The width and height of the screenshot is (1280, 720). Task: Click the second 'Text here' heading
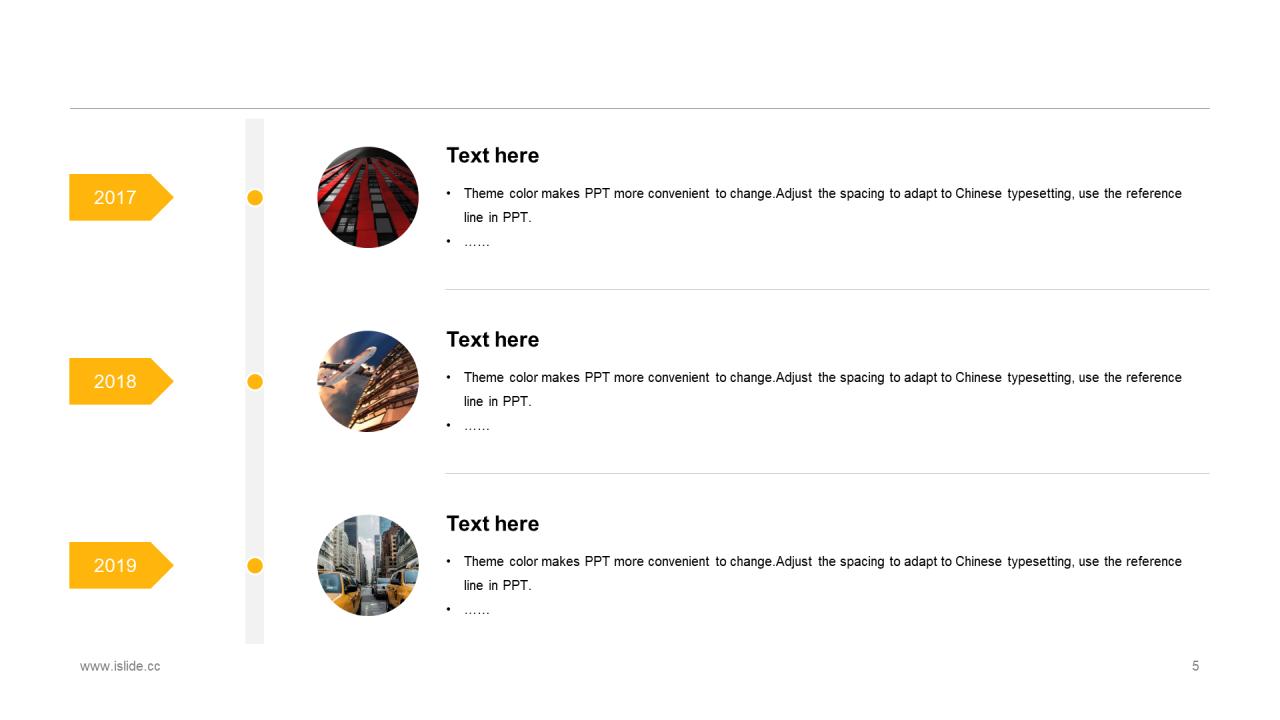(493, 339)
